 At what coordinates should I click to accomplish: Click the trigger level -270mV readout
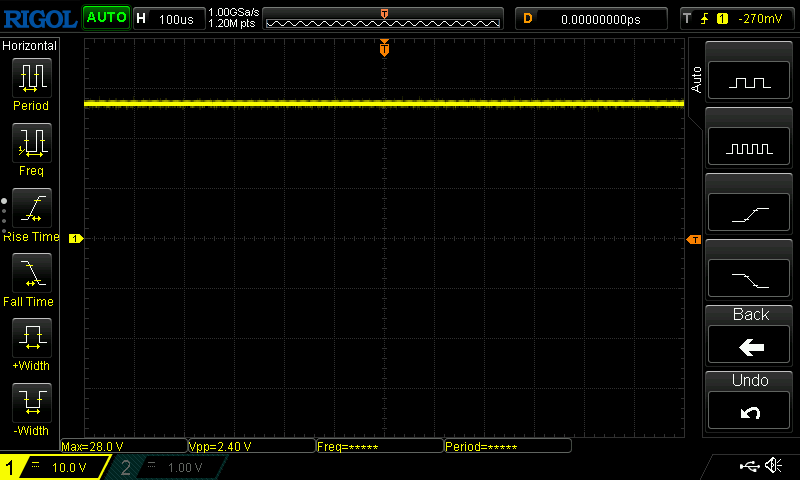tap(760, 19)
